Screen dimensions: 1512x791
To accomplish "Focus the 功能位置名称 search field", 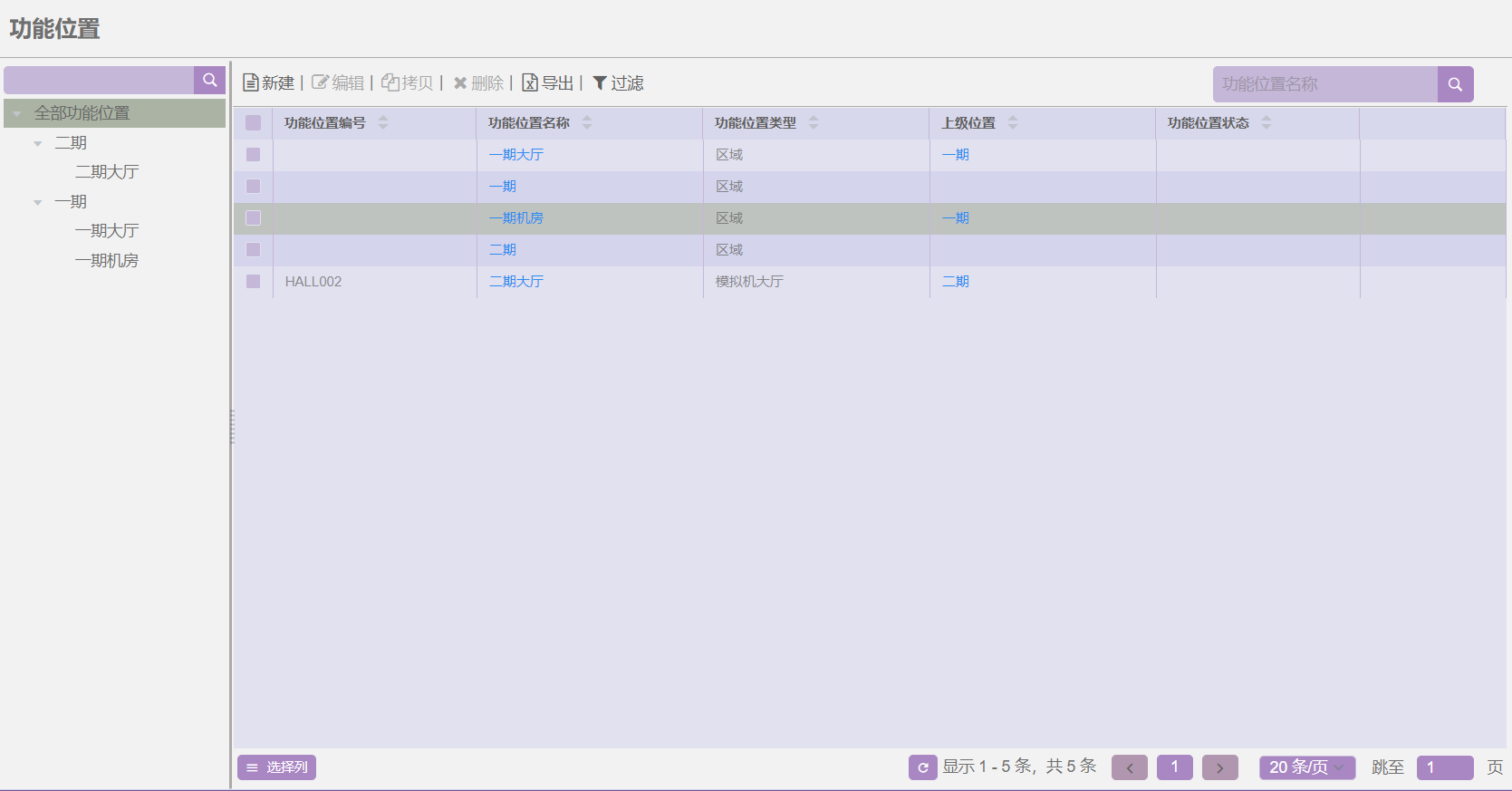I will click(x=1325, y=84).
